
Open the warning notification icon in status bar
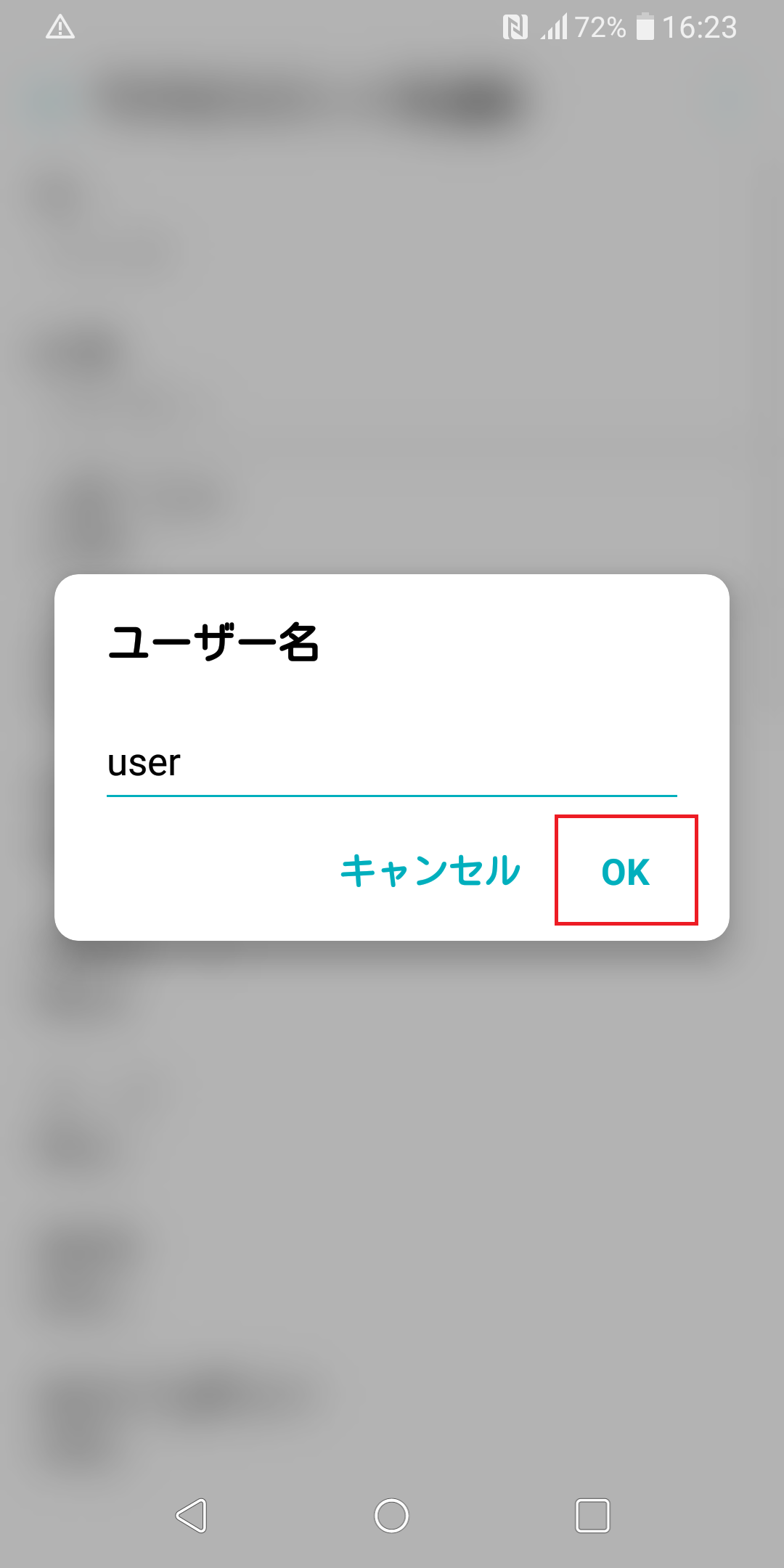pyautogui.click(x=61, y=28)
